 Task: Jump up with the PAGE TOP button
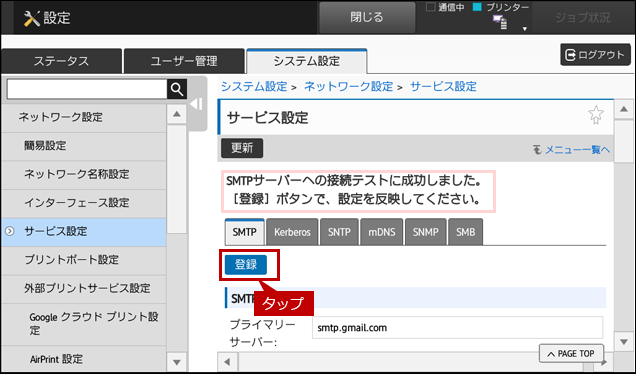571,354
